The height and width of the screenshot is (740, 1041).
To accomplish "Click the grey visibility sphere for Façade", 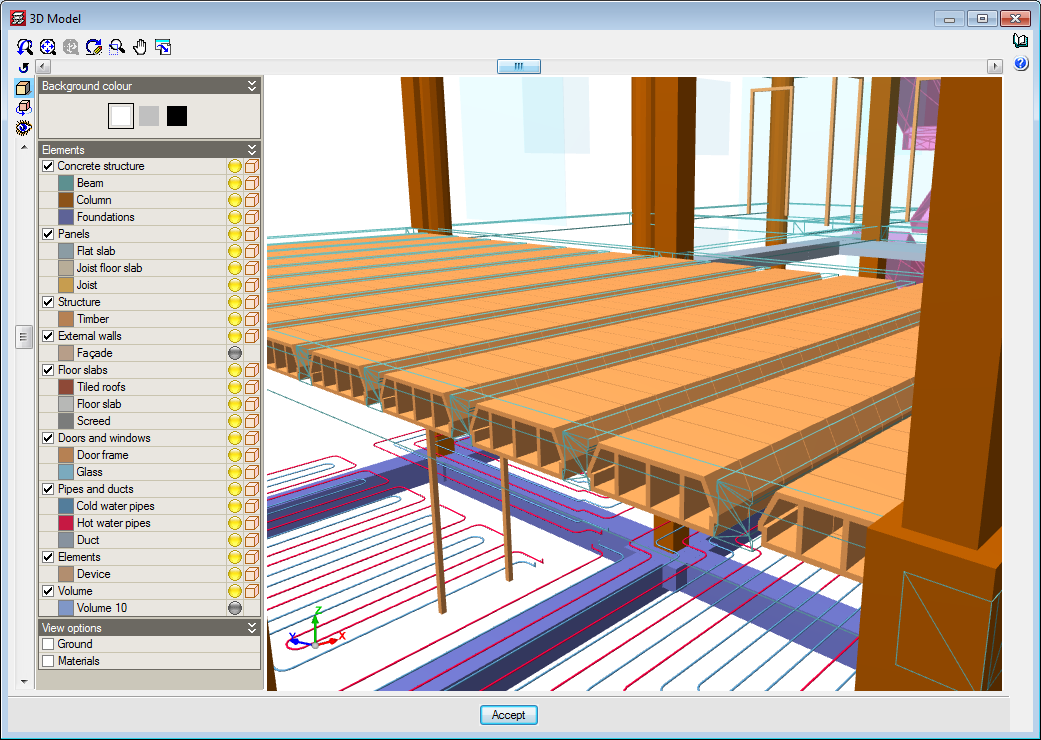I will point(235,353).
